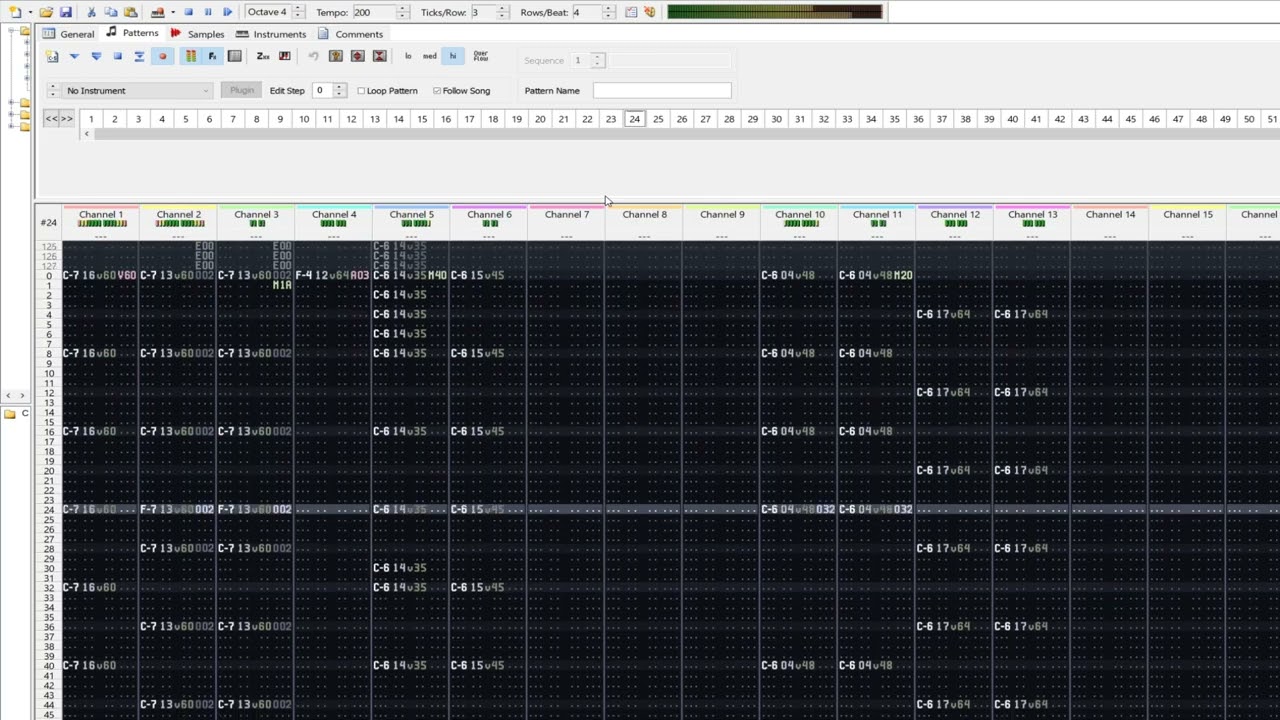Image resolution: width=1280 pixels, height=720 pixels.
Task: Open pattern properties
Action: click(335, 56)
